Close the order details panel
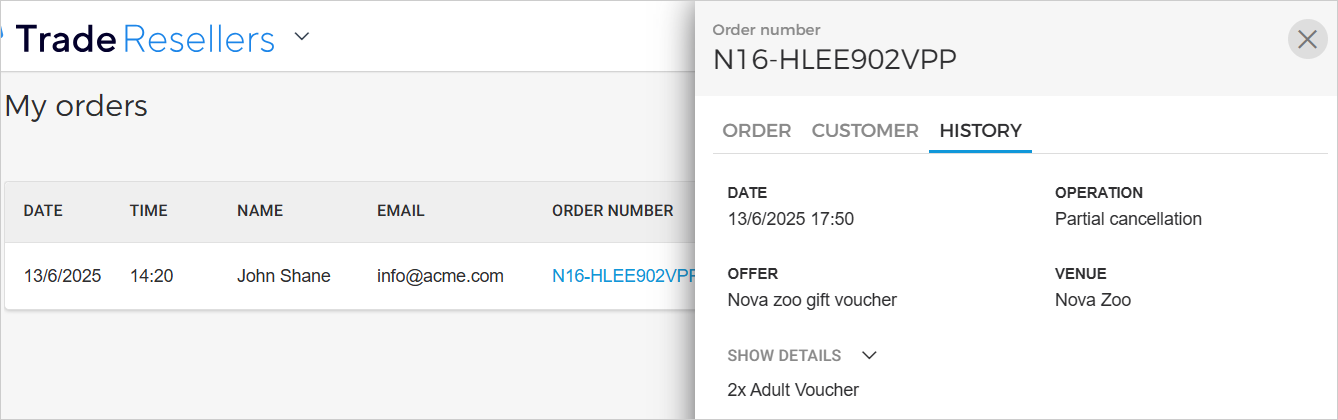1338x420 pixels. coord(1307,39)
